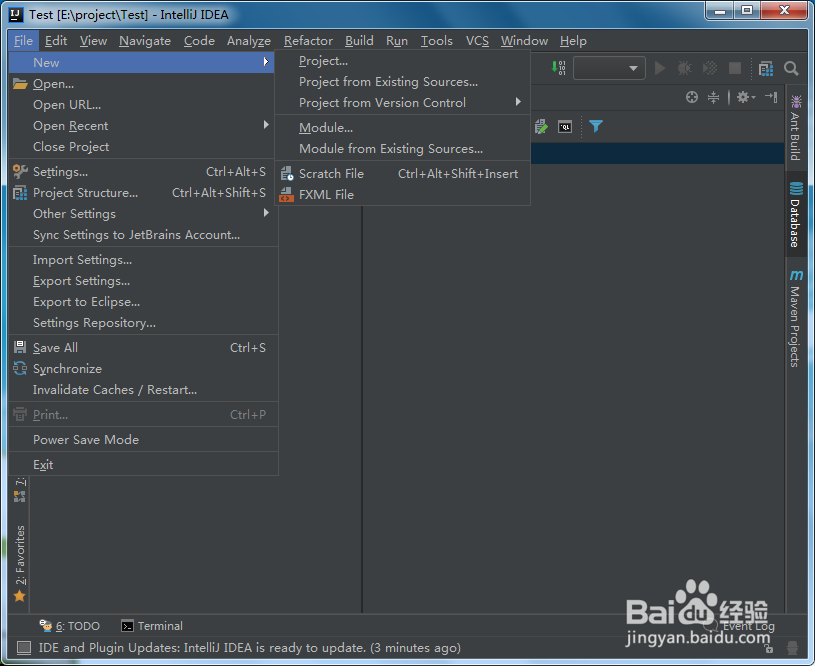Create new Project... from submenu
This screenshot has width=815, height=666.
click(x=402, y=61)
